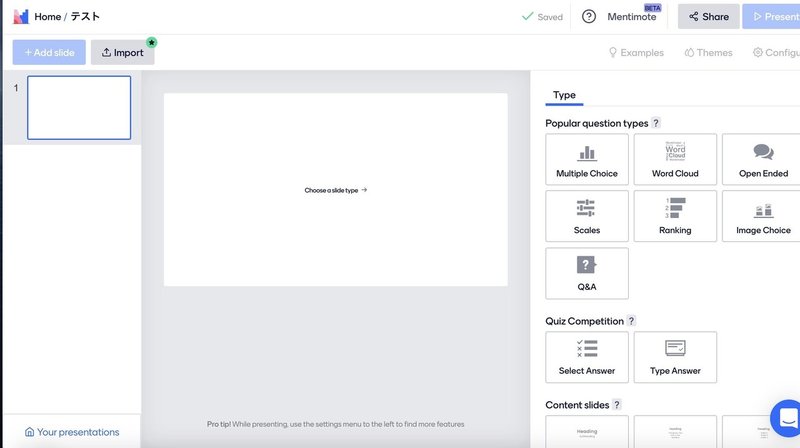Click the Pro tip text below slide

(336, 424)
